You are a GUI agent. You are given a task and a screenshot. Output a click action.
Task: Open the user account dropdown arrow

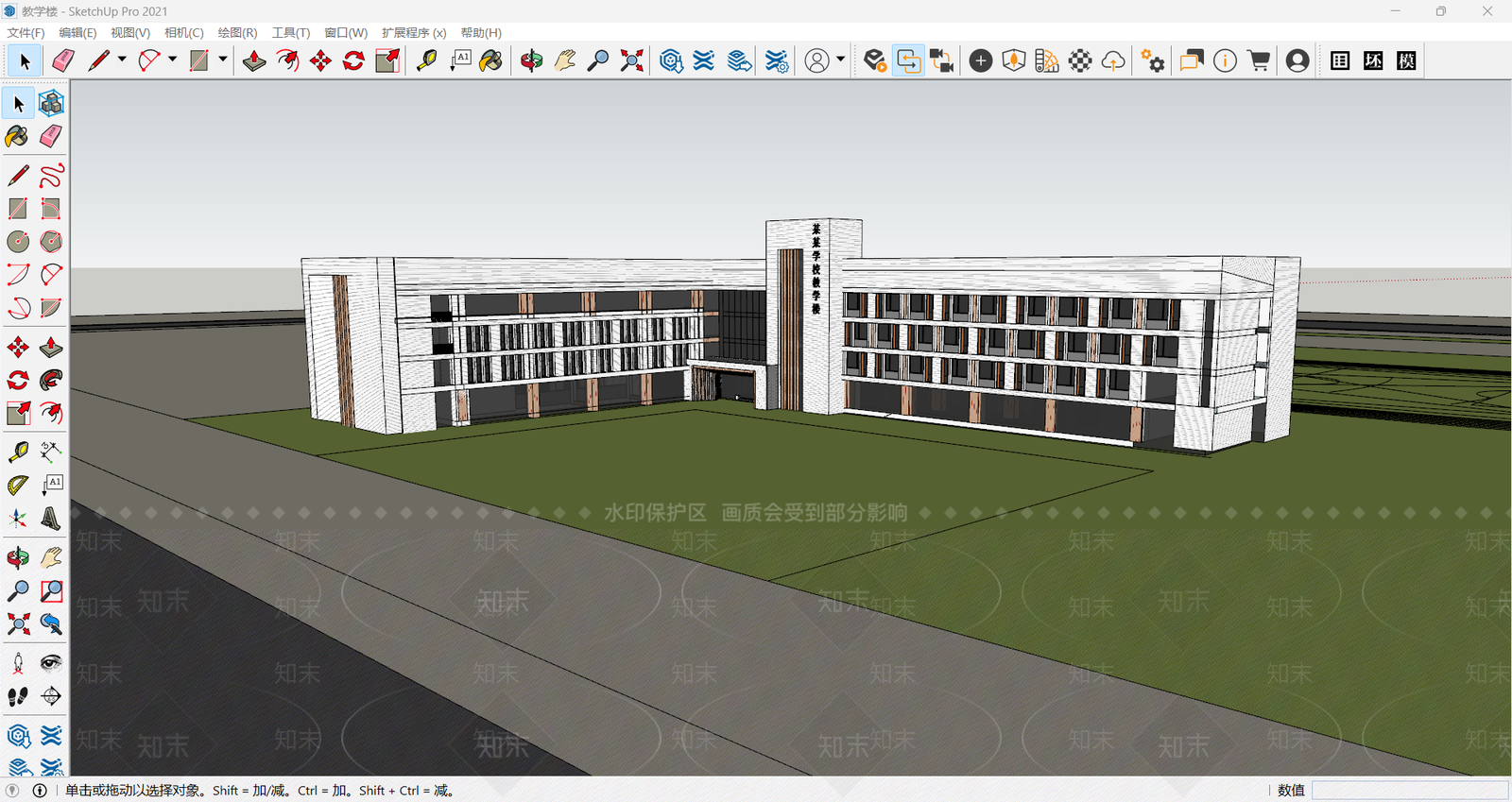point(840,60)
